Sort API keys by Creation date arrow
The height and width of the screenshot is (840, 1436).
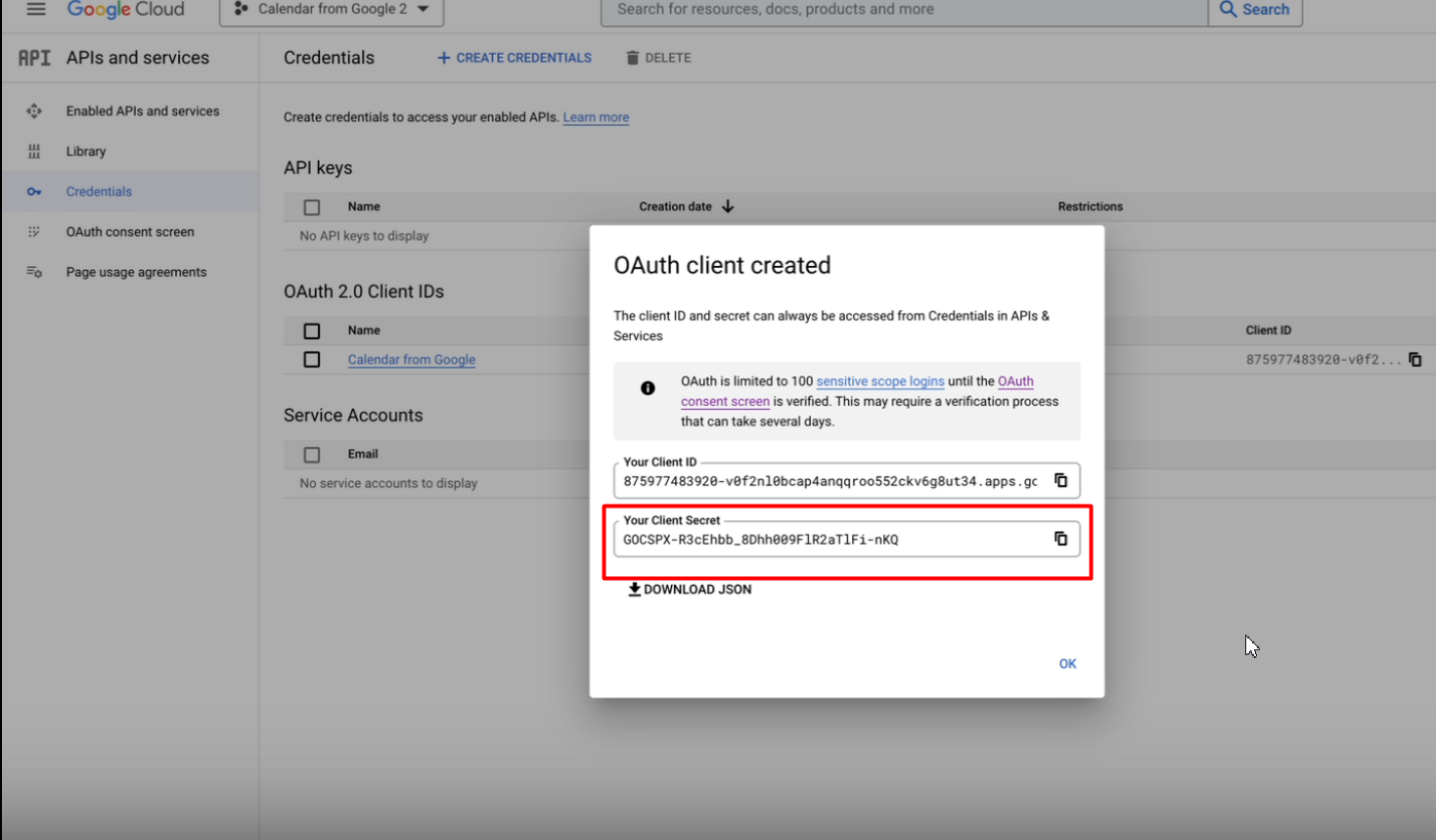point(728,206)
